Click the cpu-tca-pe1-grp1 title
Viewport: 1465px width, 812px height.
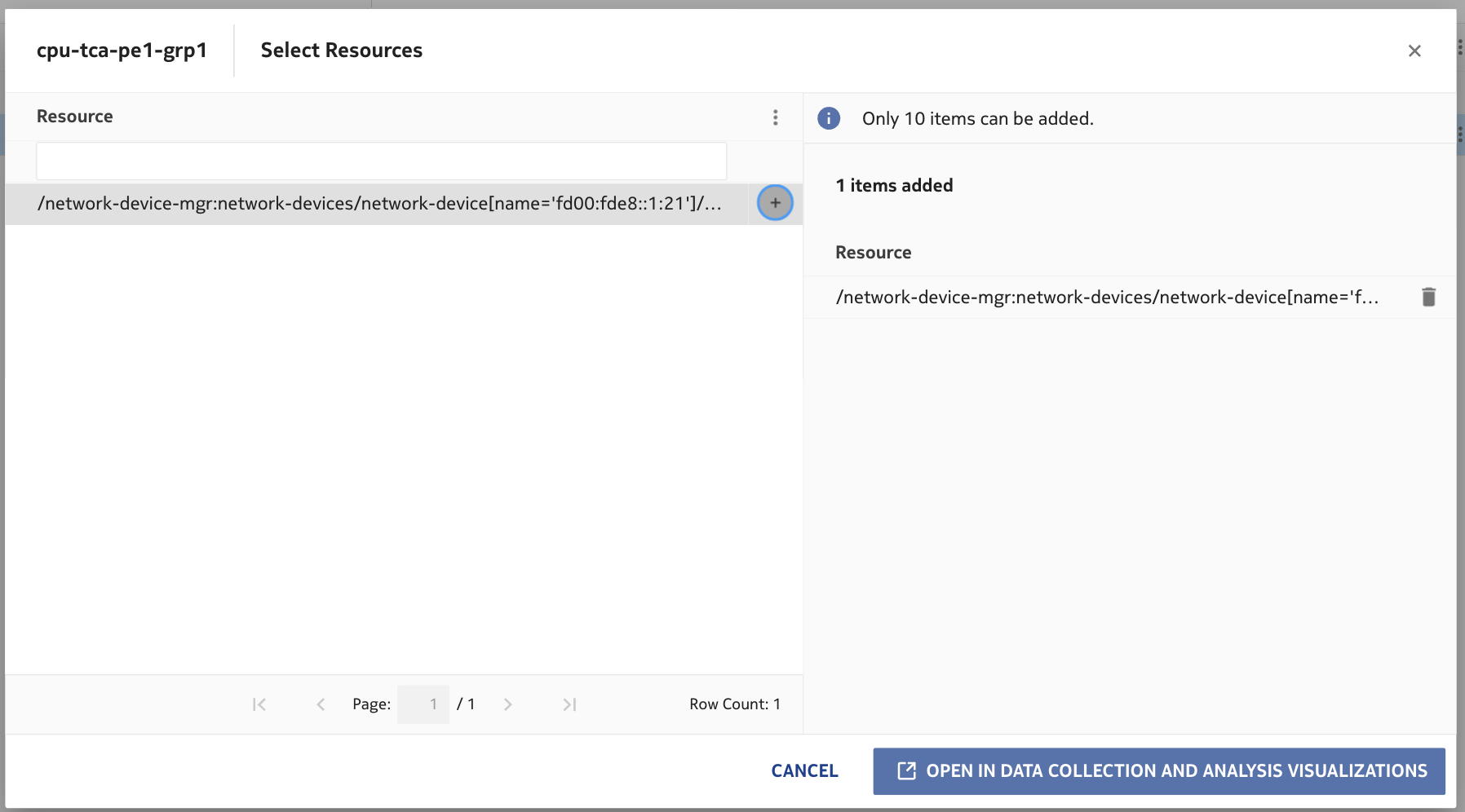[122, 51]
